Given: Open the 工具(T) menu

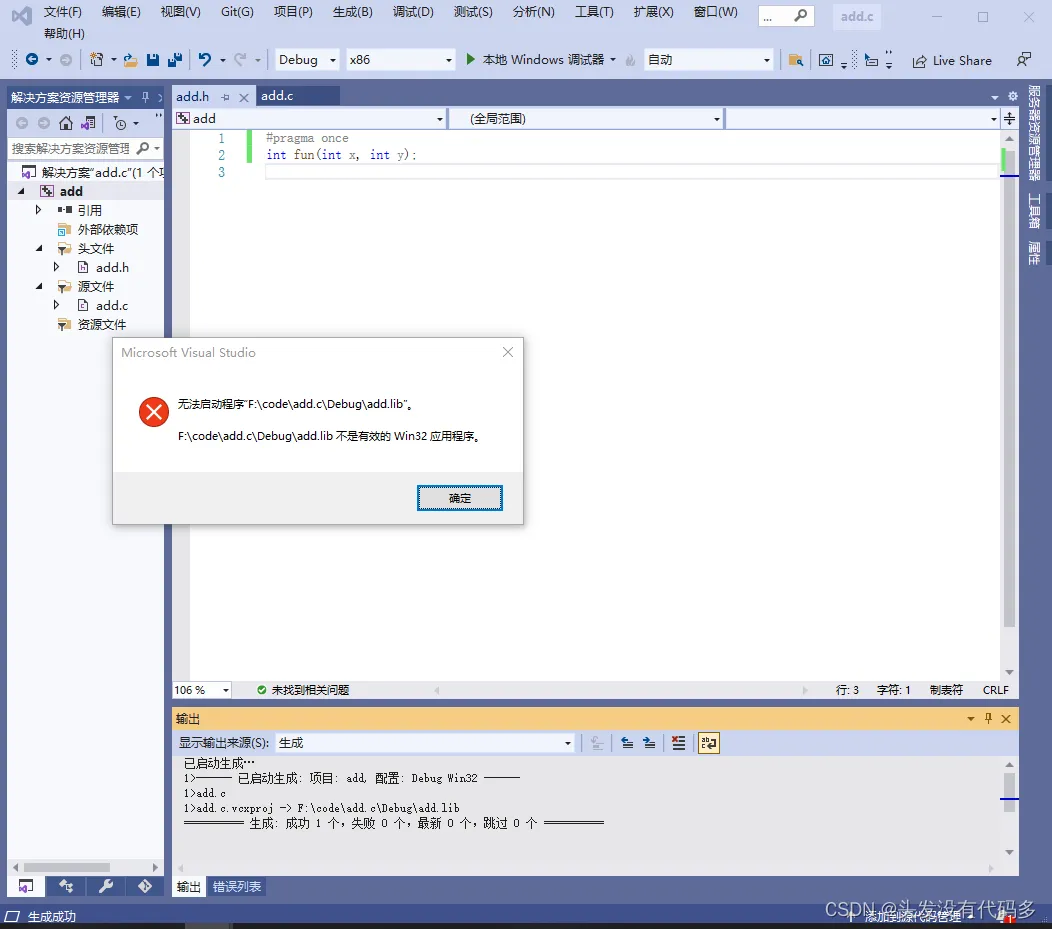Looking at the screenshot, I should click(594, 11).
